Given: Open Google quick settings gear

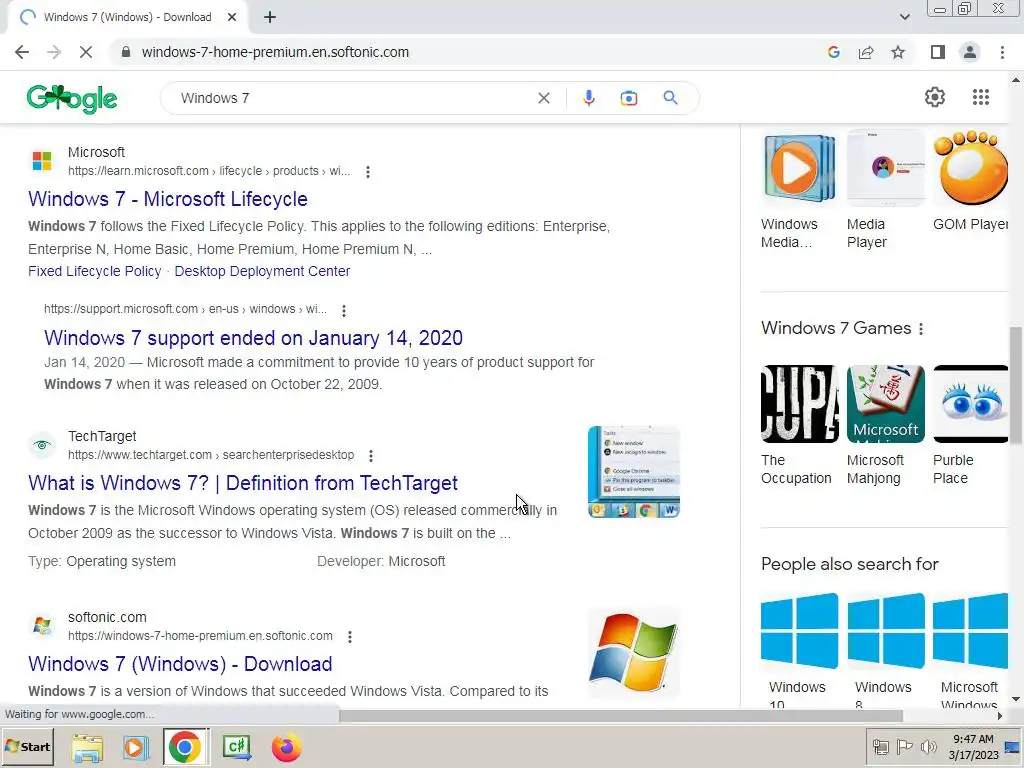Looking at the screenshot, I should click(935, 97).
